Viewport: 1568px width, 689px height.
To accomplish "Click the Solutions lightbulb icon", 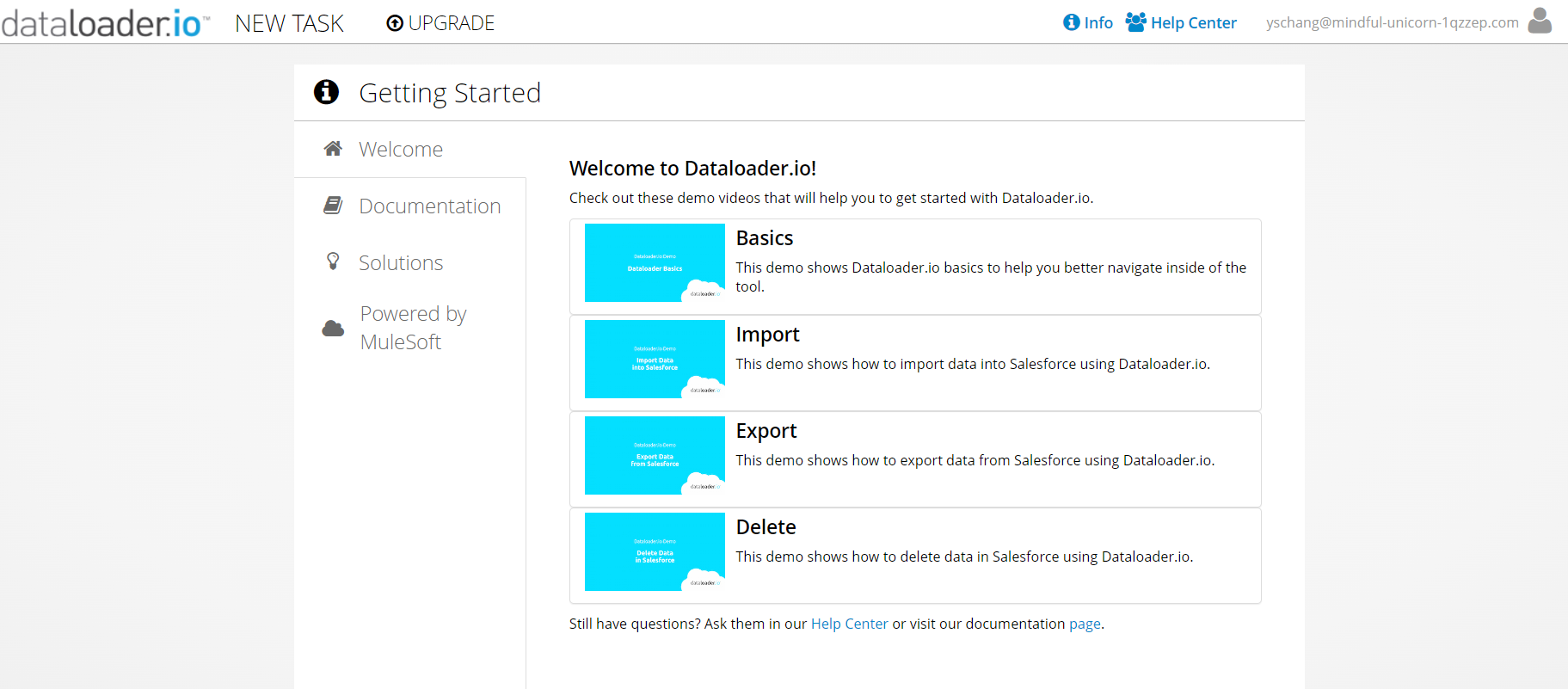I will click(x=333, y=261).
